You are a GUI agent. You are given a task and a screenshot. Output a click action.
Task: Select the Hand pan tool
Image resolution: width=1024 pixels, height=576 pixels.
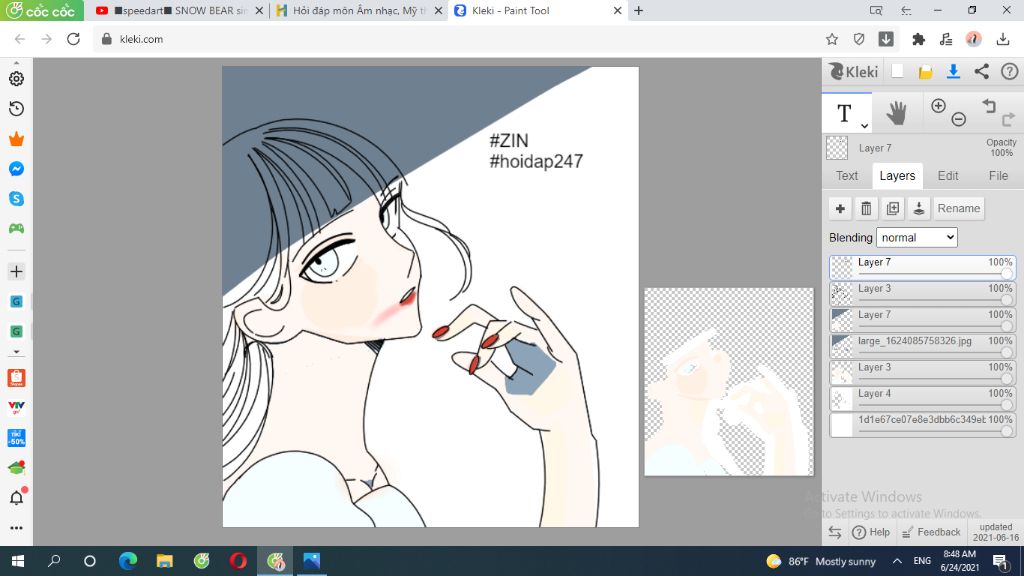[x=896, y=113]
